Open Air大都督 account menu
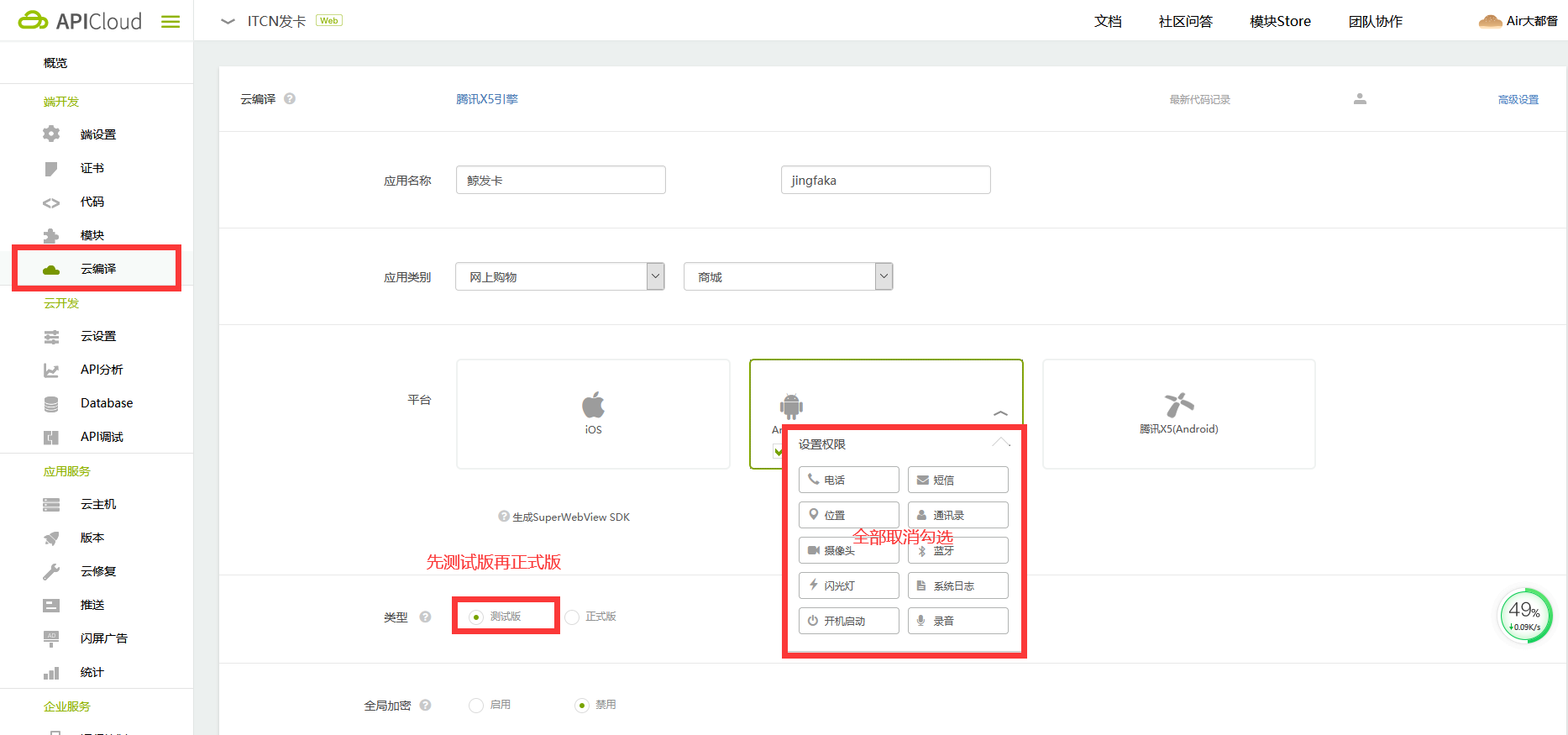1568x735 pixels. point(1518,21)
